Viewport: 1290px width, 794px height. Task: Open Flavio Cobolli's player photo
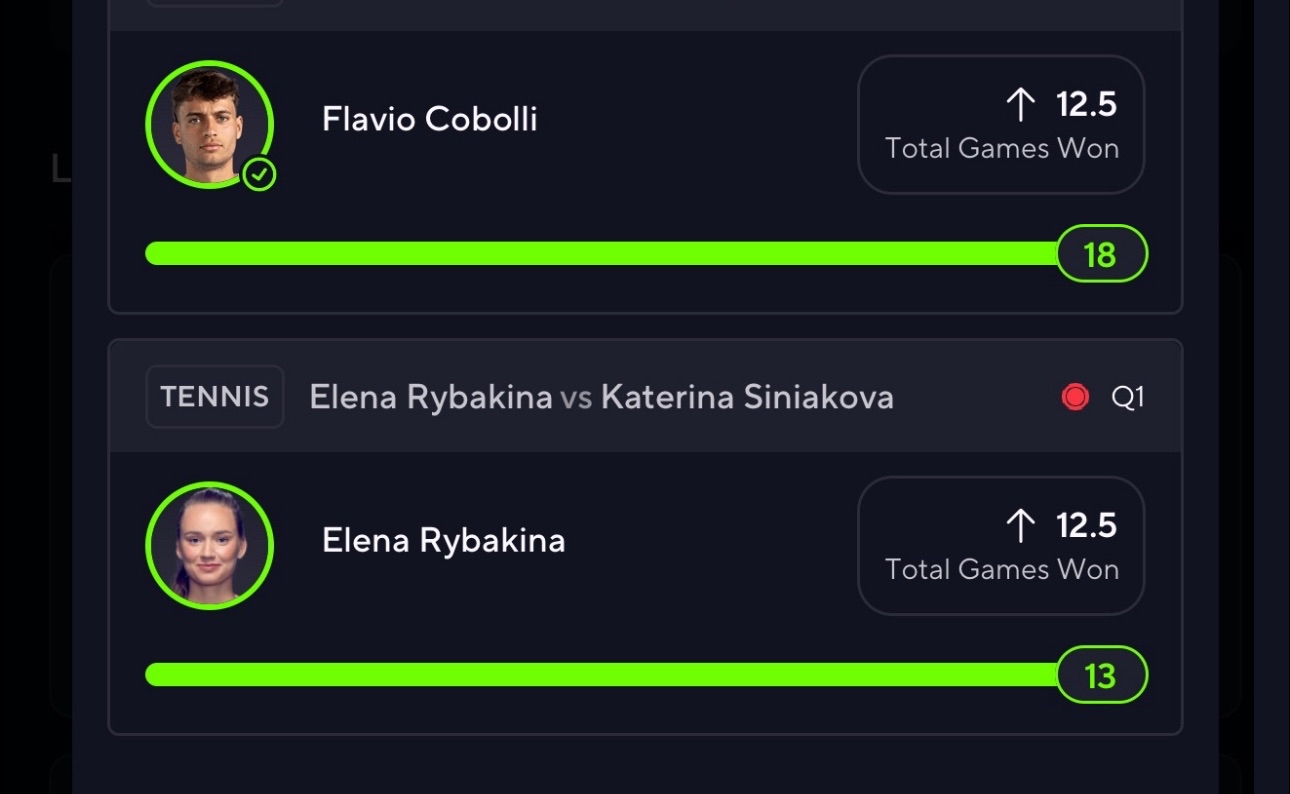209,124
